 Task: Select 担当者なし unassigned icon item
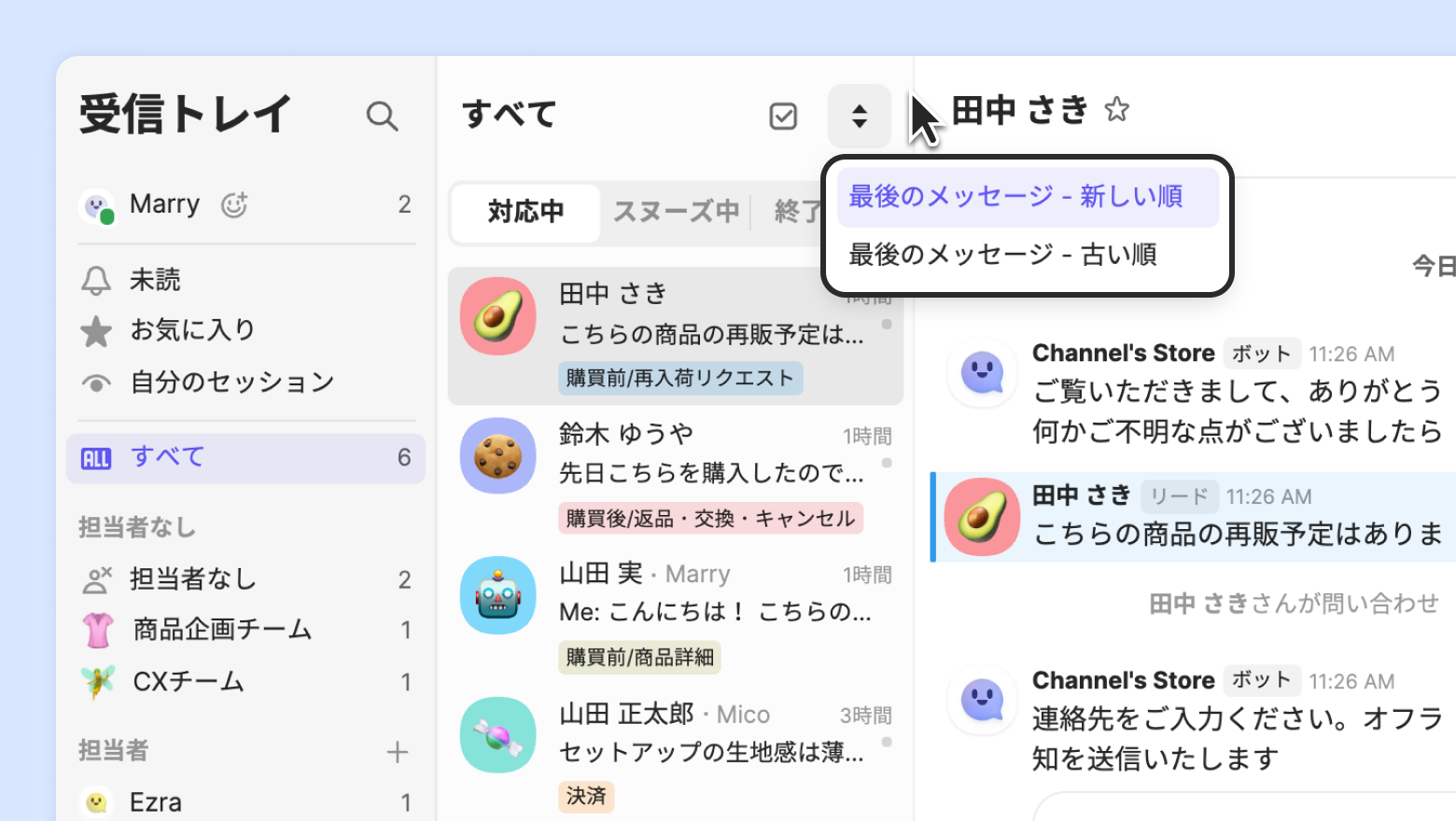click(246, 579)
